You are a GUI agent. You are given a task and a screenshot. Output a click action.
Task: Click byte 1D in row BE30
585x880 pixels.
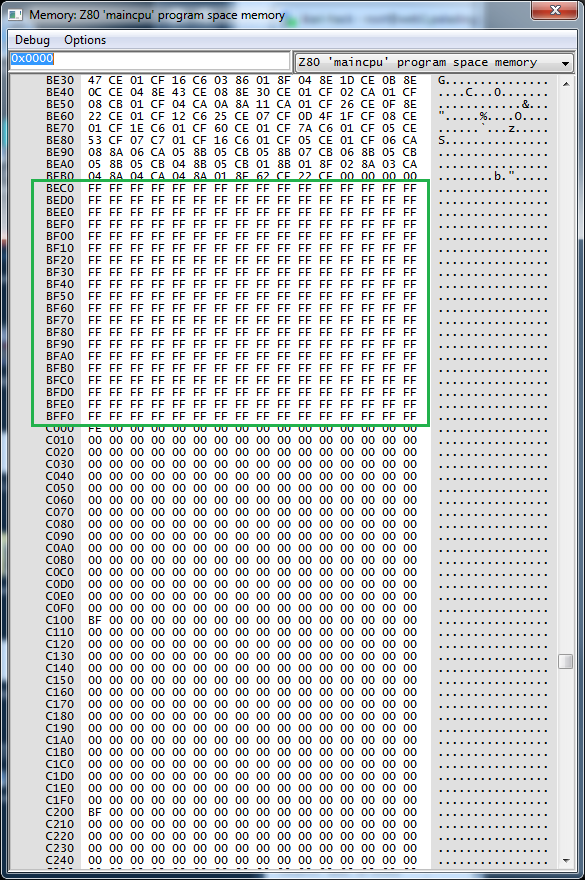tap(348, 80)
